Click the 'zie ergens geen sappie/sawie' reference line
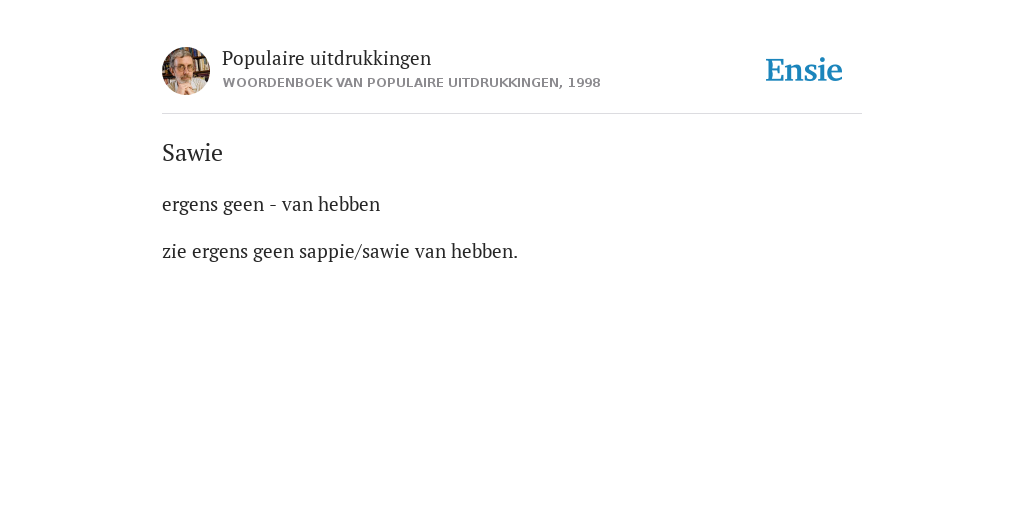 click(340, 251)
